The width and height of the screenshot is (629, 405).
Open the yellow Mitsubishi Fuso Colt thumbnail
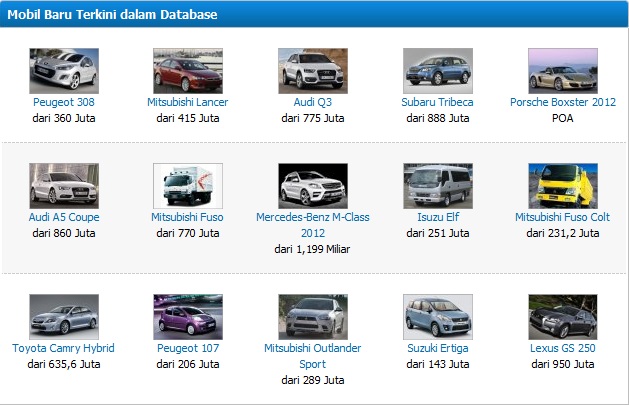pos(563,186)
